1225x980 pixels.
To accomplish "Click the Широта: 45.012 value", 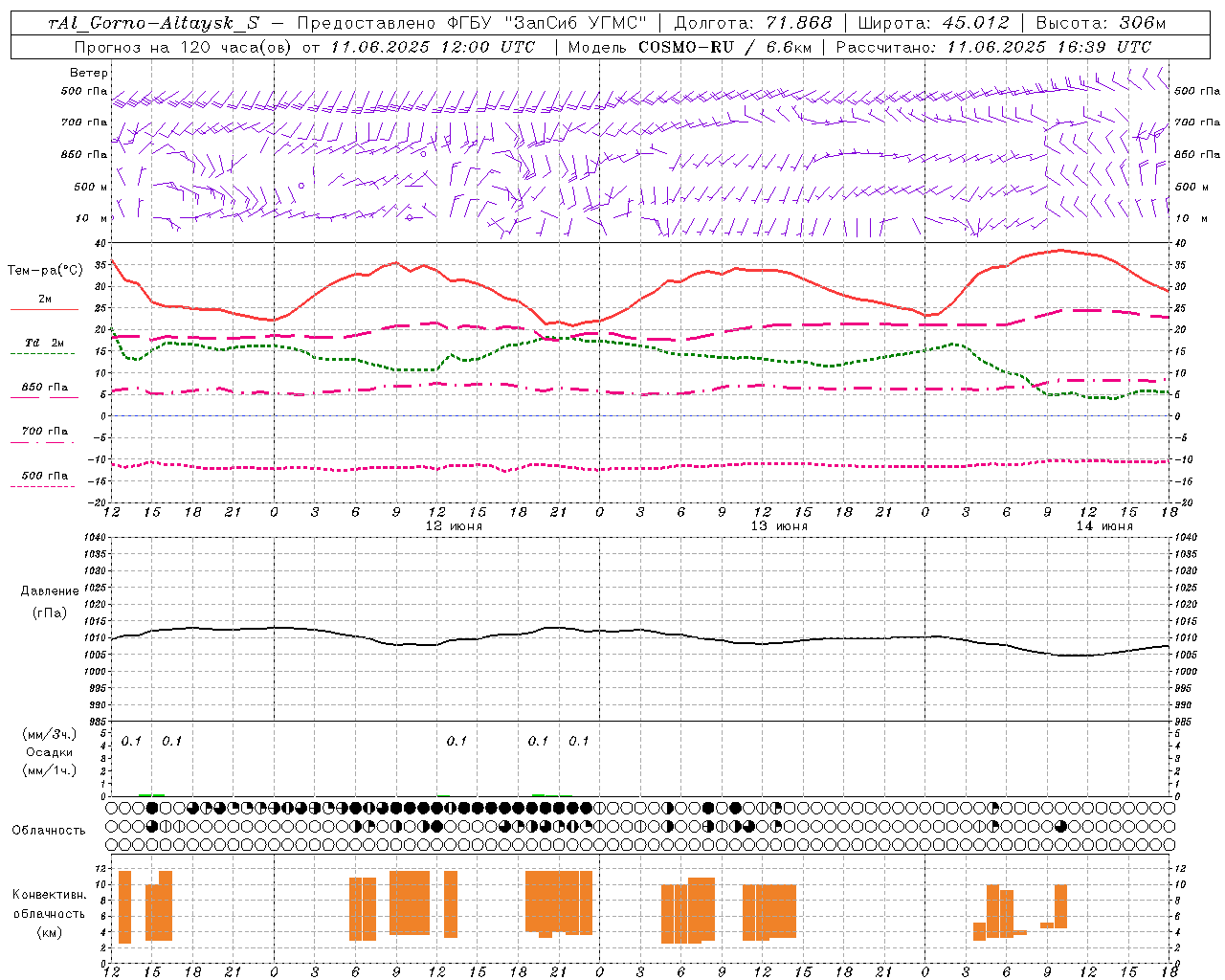I will [933, 23].
